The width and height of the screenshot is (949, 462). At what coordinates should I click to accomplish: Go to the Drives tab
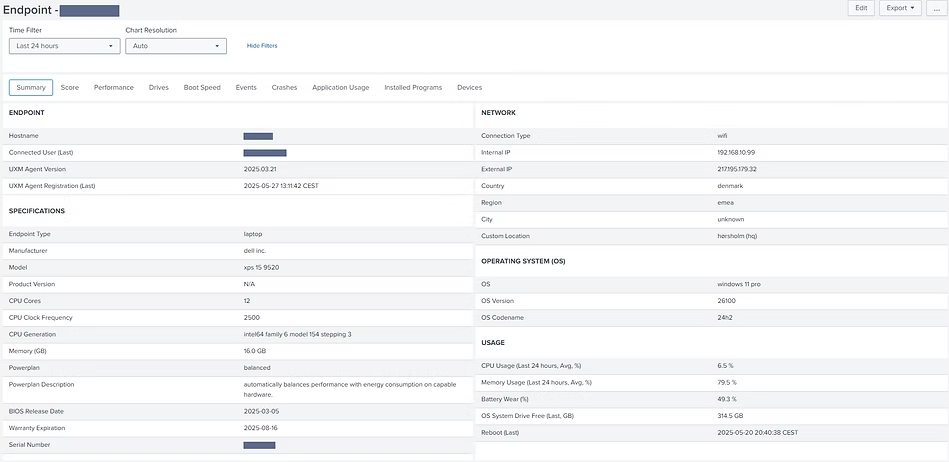point(159,88)
